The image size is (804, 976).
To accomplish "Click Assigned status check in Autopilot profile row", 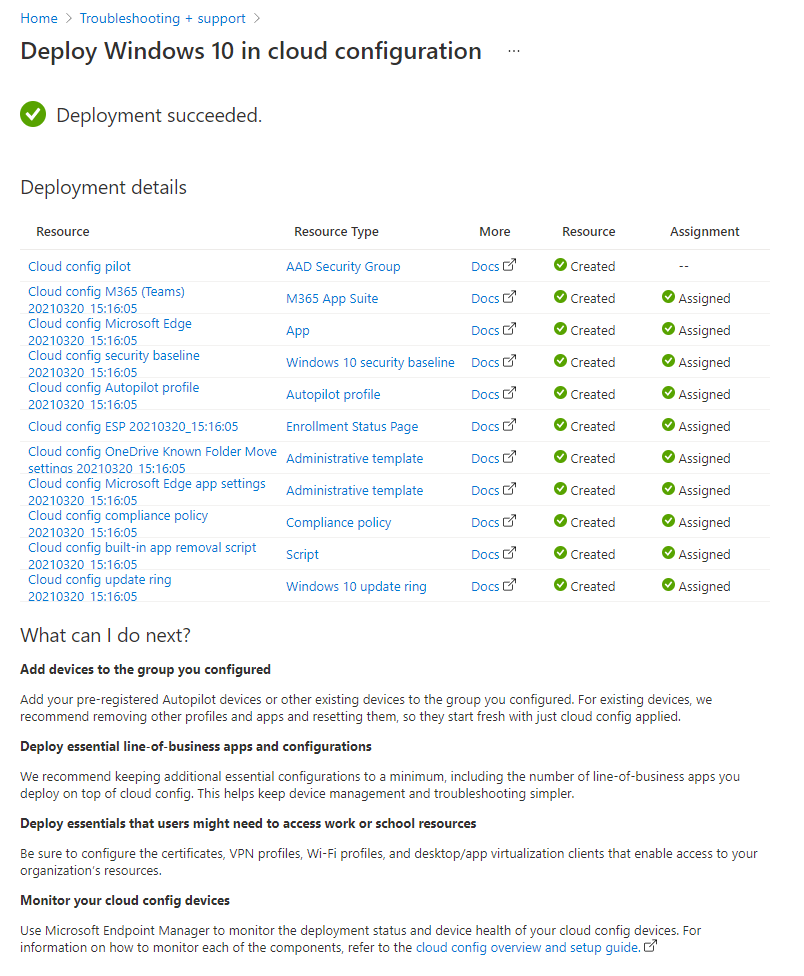I will 668,393.
